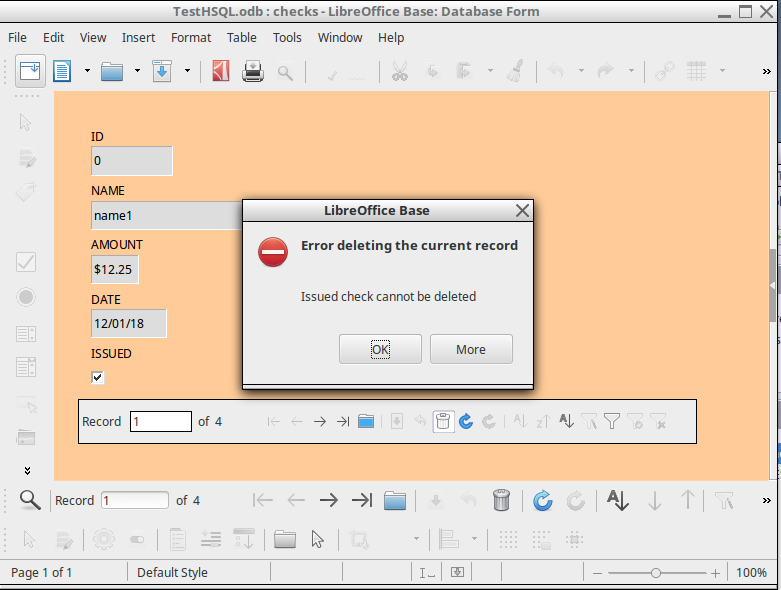Image resolution: width=781 pixels, height=590 pixels.
Task: Click Find Record magnifier in bottom toolbar
Action: (x=30, y=500)
